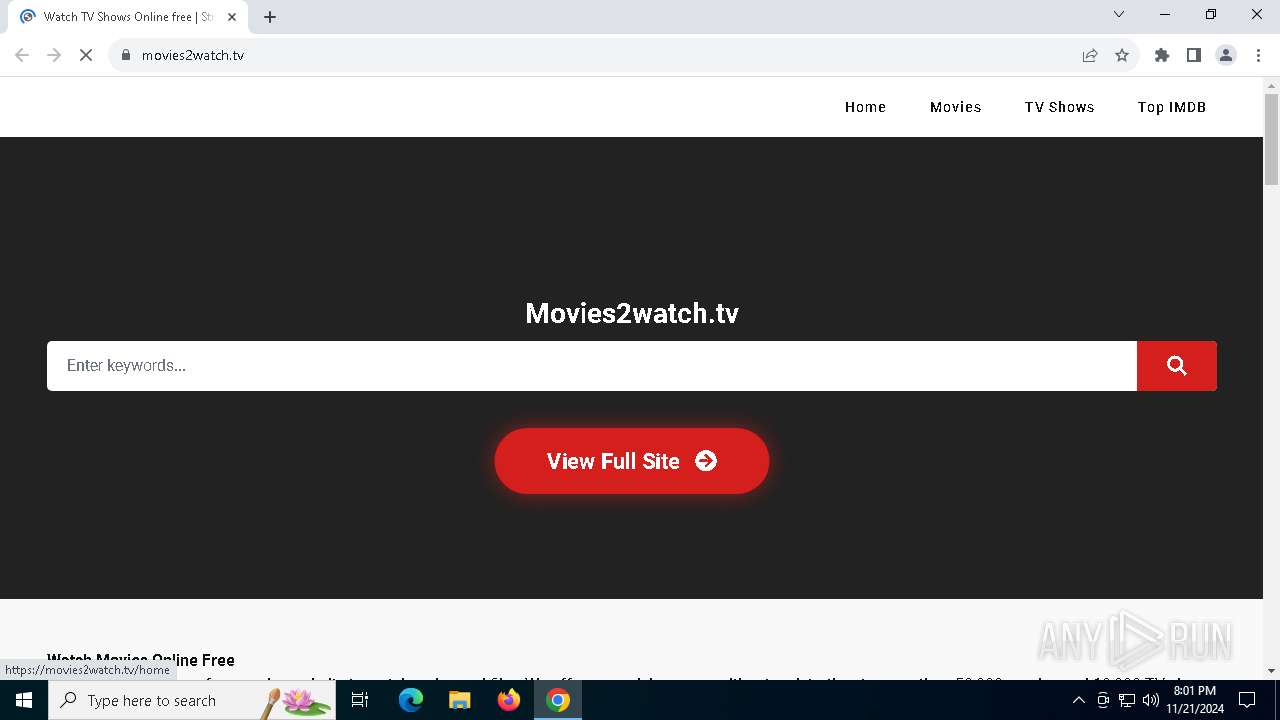Open the tab search chevron
The image size is (1280, 720).
(1119, 14)
